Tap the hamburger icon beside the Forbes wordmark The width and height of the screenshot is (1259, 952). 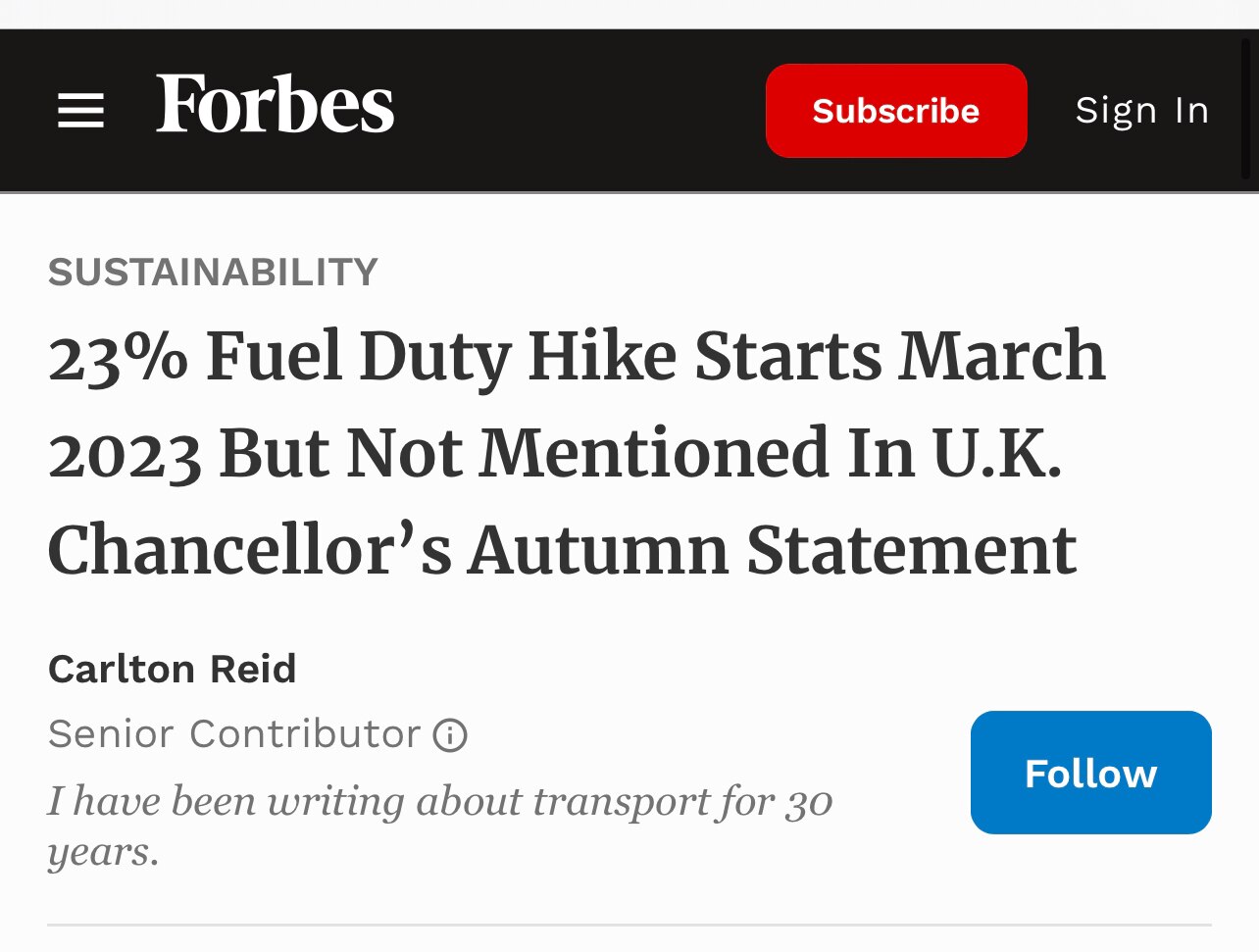coord(80,111)
